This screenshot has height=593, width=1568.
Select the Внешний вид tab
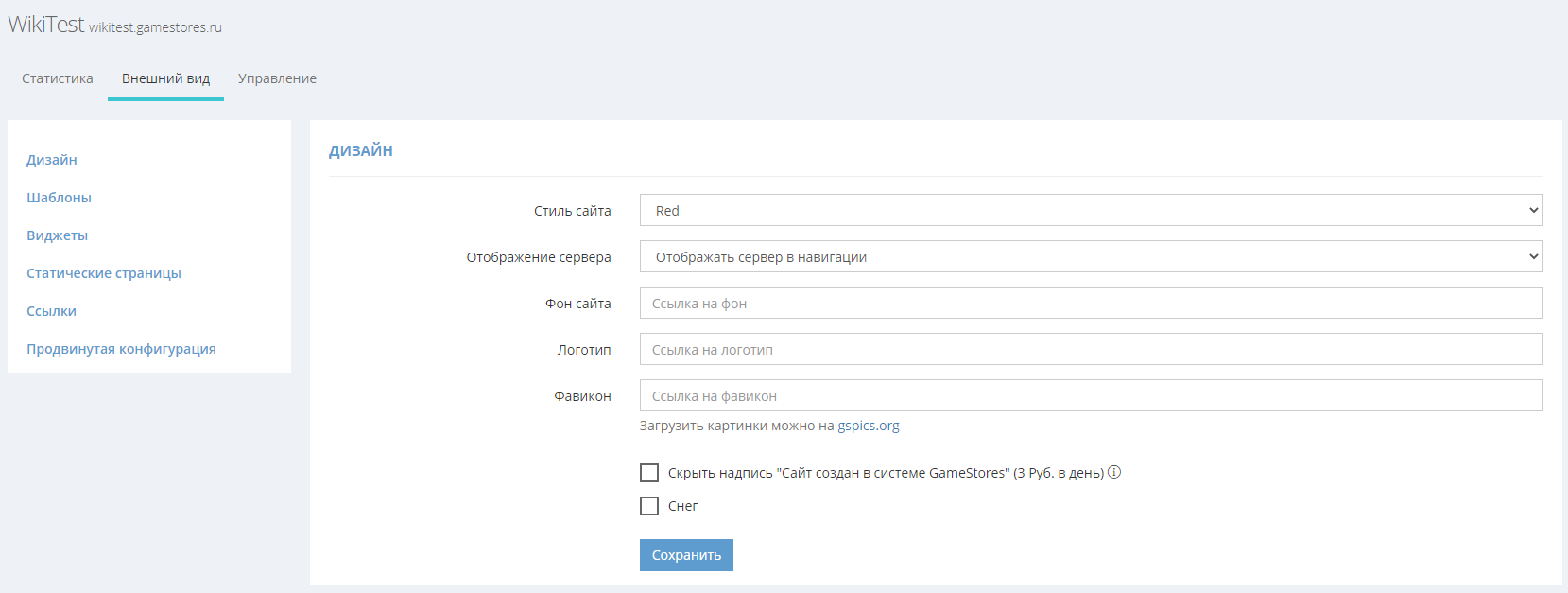pos(165,78)
